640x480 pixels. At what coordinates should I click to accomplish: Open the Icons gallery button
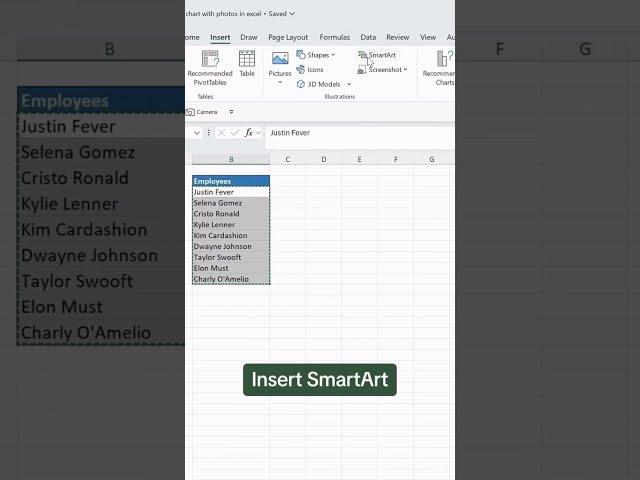click(310, 70)
